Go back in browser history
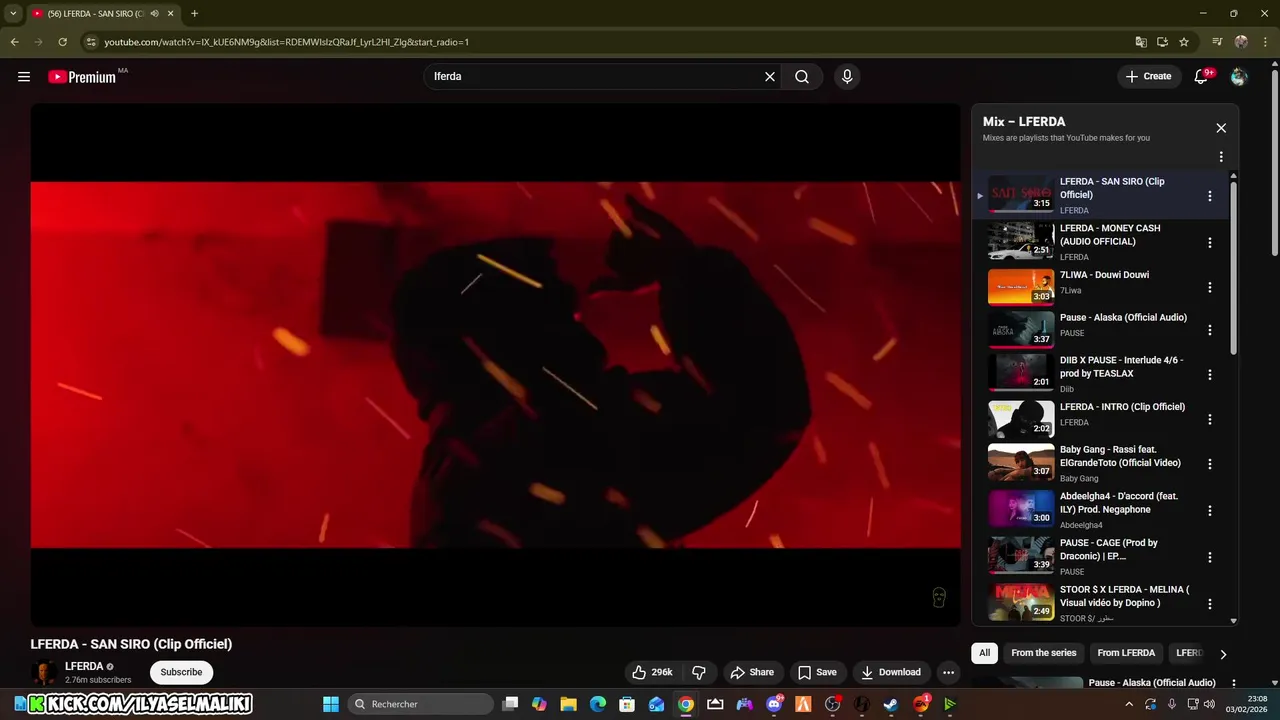The width and height of the screenshot is (1280, 720). pyautogui.click(x=14, y=42)
